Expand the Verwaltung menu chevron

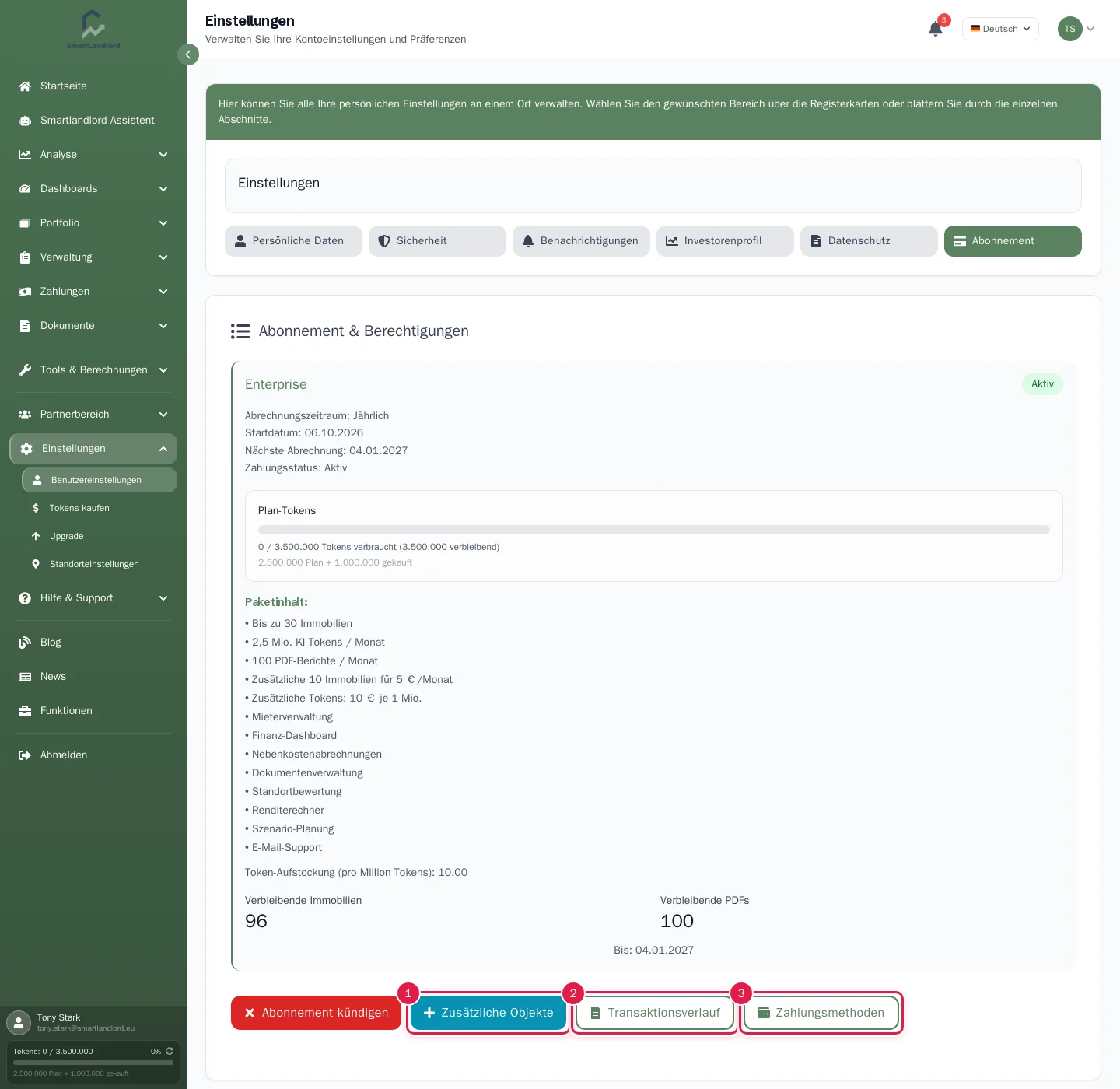coord(163,257)
